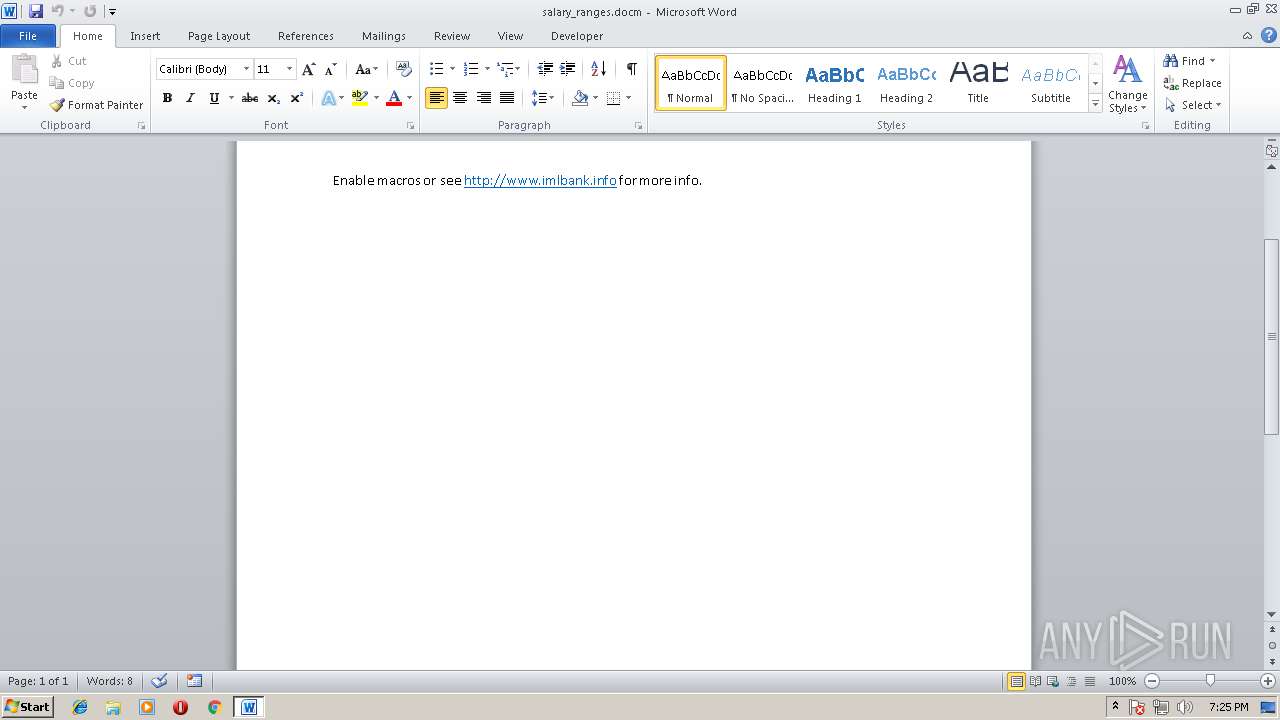Open the font size dropdown
The height and width of the screenshot is (720, 1280).
pyautogui.click(x=290, y=69)
